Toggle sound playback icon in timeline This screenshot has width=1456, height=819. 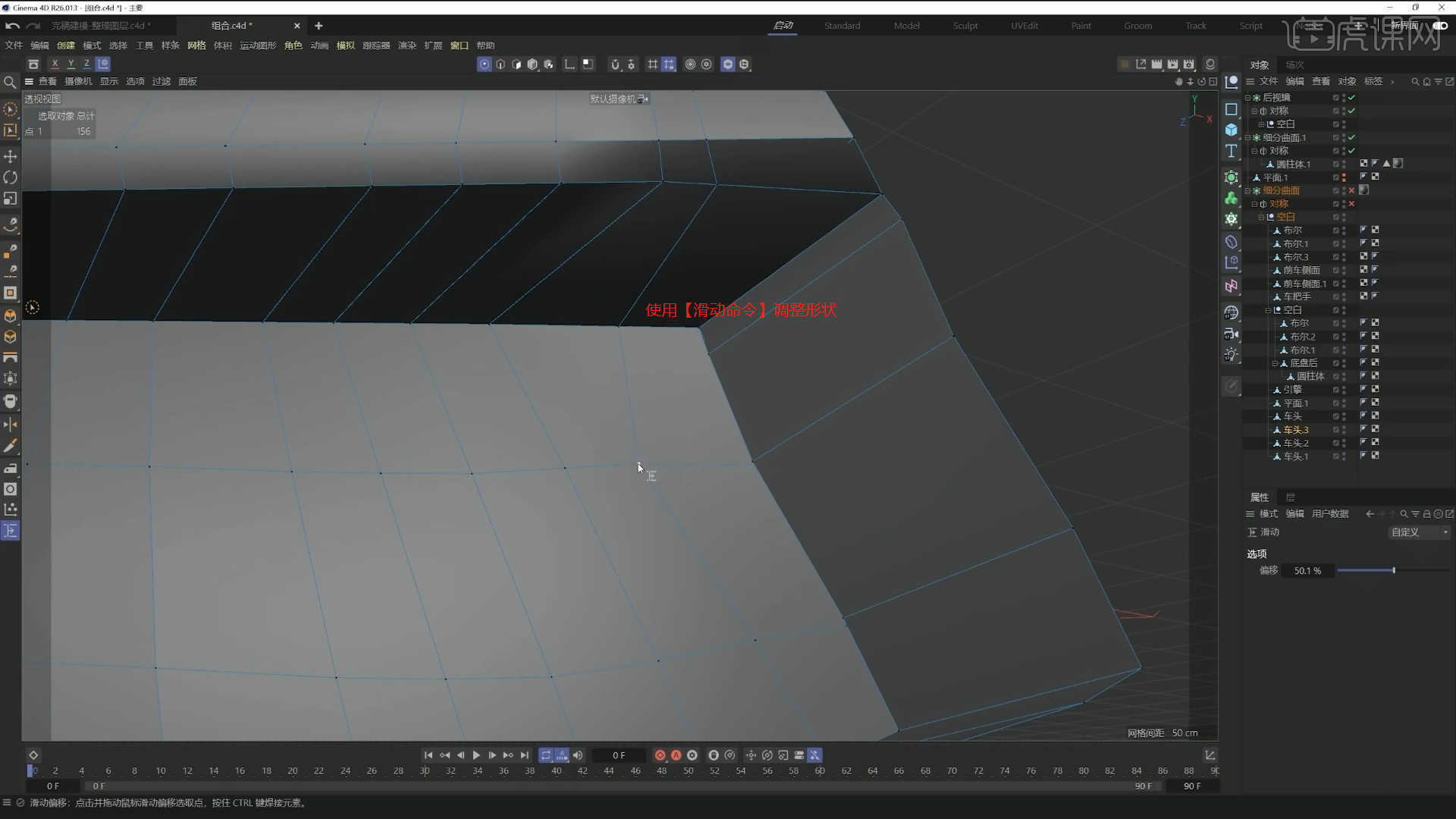578,755
